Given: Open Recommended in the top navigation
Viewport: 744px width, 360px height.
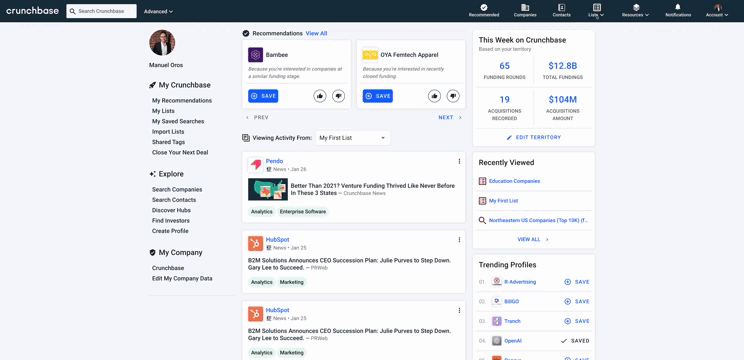Looking at the screenshot, I should pos(484,10).
